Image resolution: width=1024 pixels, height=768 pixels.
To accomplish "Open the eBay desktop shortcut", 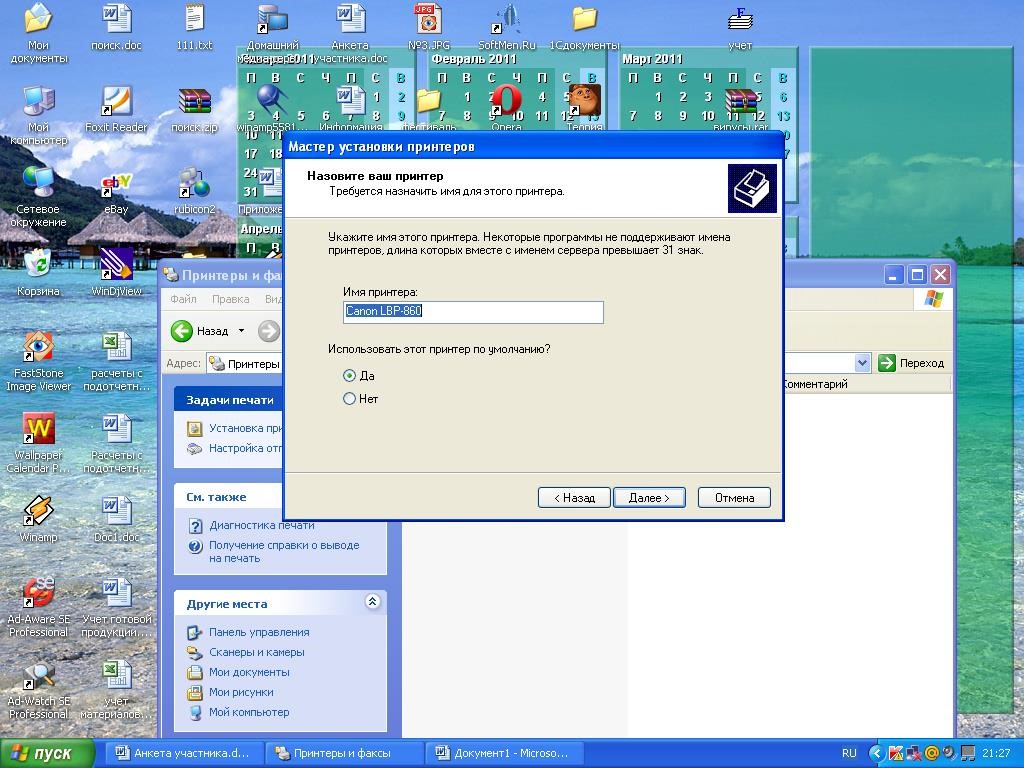I will (116, 185).
